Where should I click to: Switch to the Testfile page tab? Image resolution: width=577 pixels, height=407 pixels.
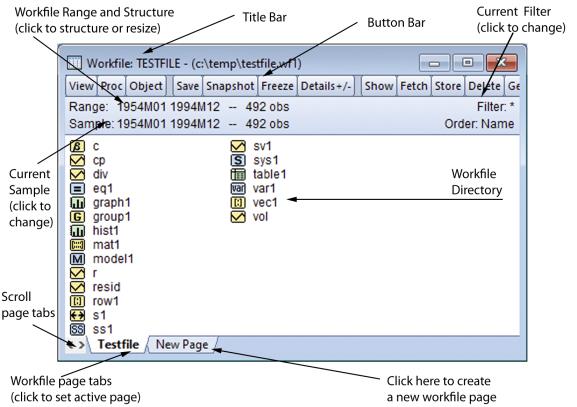[x=118, y=344]
